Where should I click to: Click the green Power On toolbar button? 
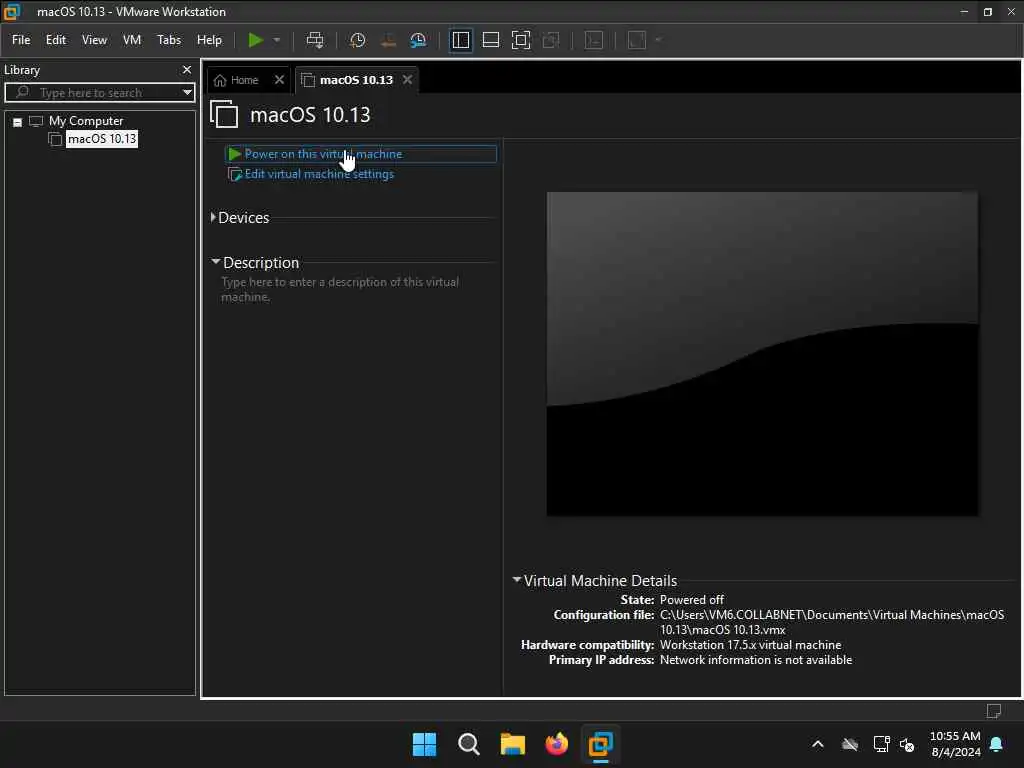tap(255, 40)
